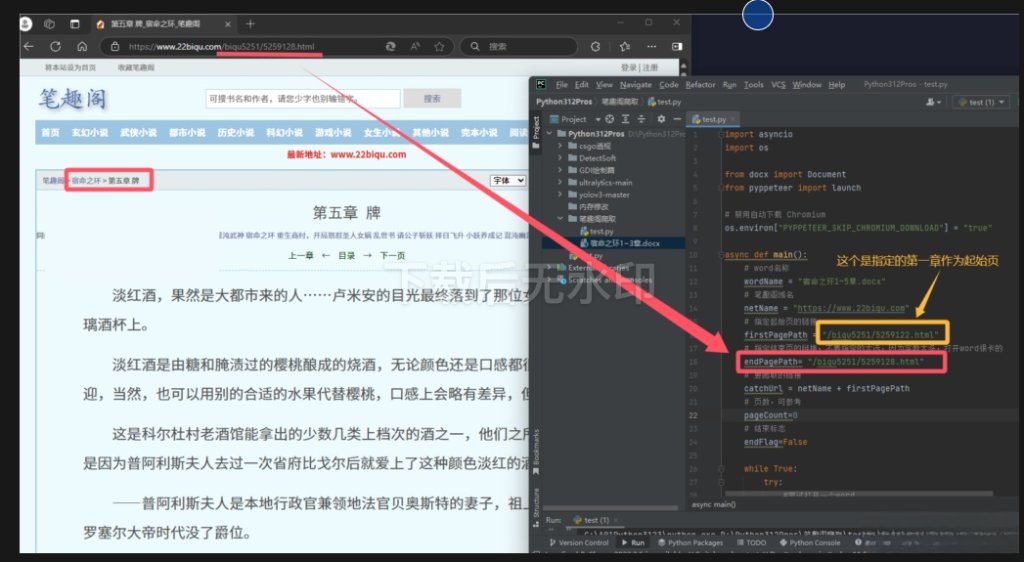The image size is (1024, 562).
Task: Open the PyCharm VCS menu
Action: [x=778, y=85]
